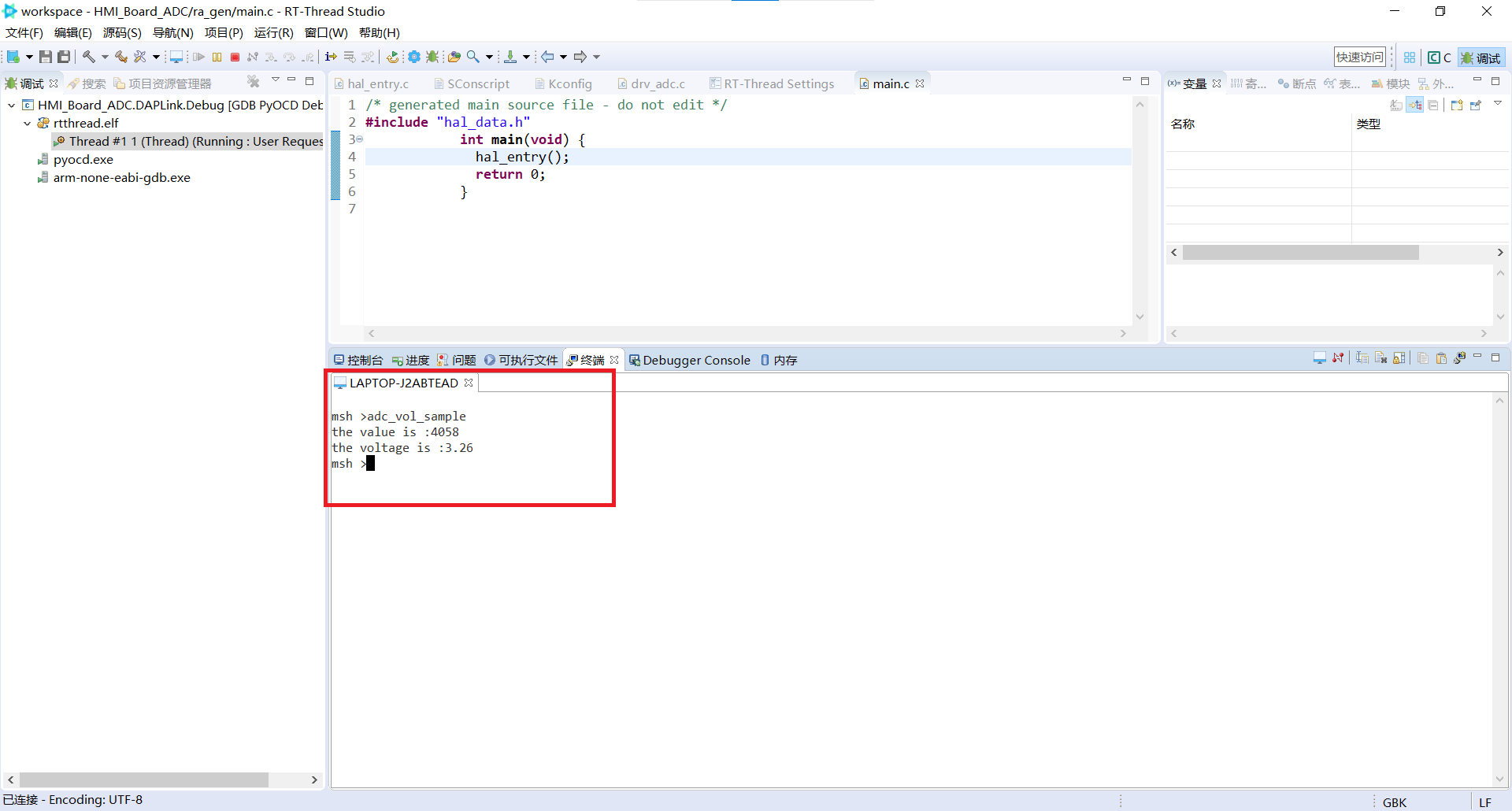Open the Build hammer dropdown arrow
The height and width of the screenshot is (811, 1512).
[x=105, y=57]
